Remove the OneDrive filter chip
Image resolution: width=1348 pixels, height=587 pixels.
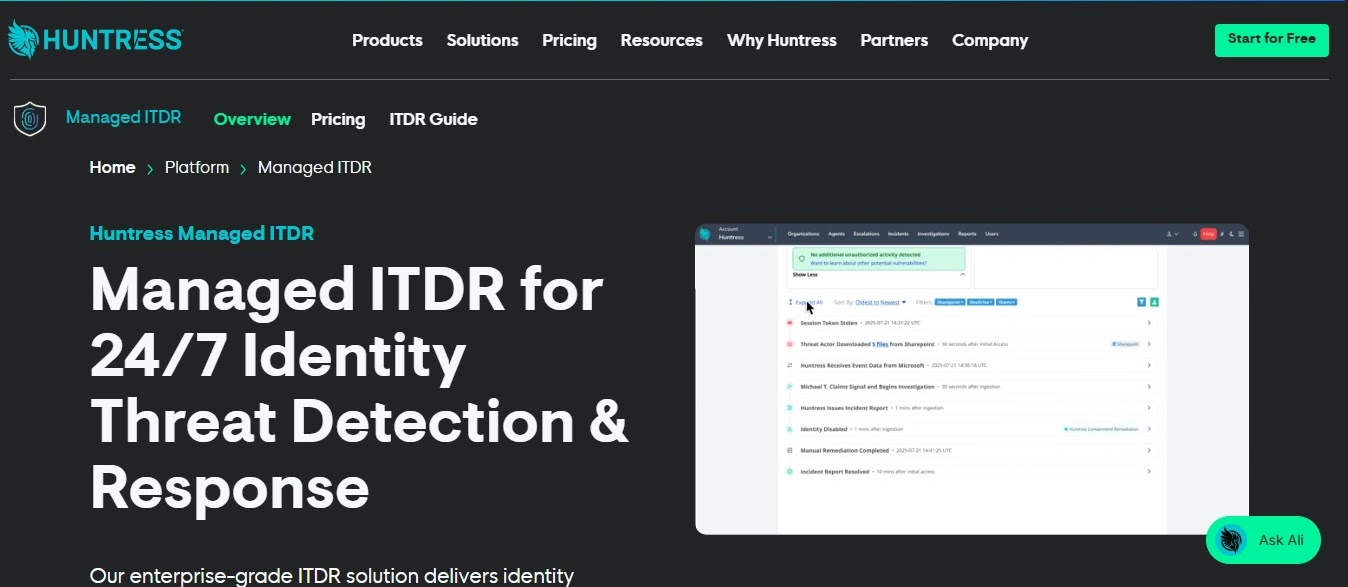pyautogui.click(x=981, y=302)
